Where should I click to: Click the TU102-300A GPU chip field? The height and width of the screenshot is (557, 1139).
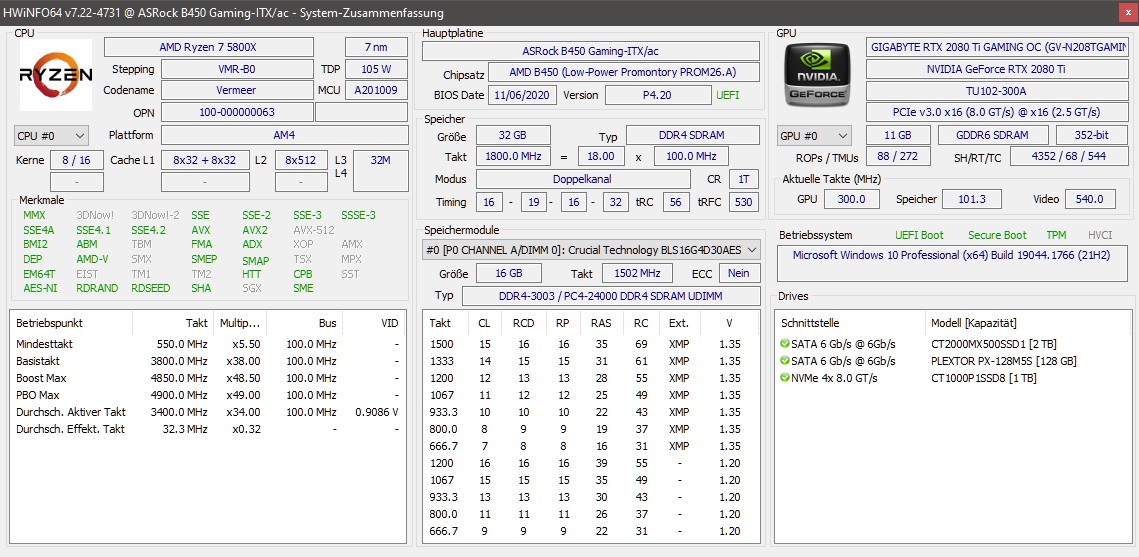coord(996,91)
